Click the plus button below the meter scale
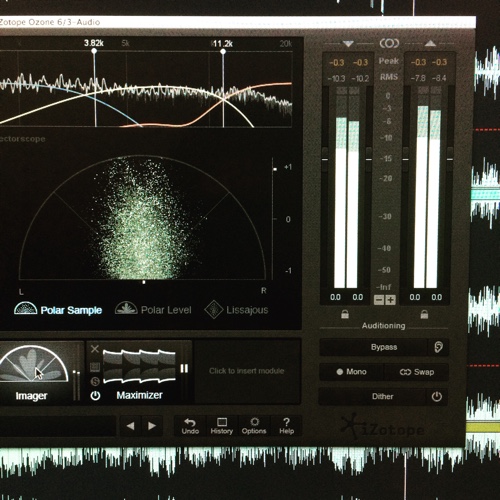The image size is (500, 500). point(390,300)
